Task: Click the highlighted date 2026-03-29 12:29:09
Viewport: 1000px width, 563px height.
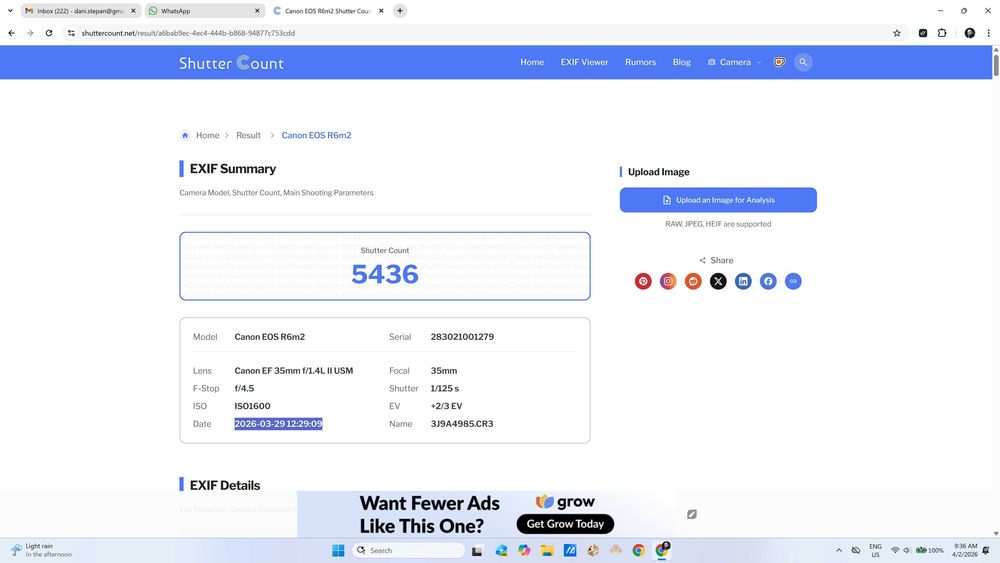Action: coord(278,424)
